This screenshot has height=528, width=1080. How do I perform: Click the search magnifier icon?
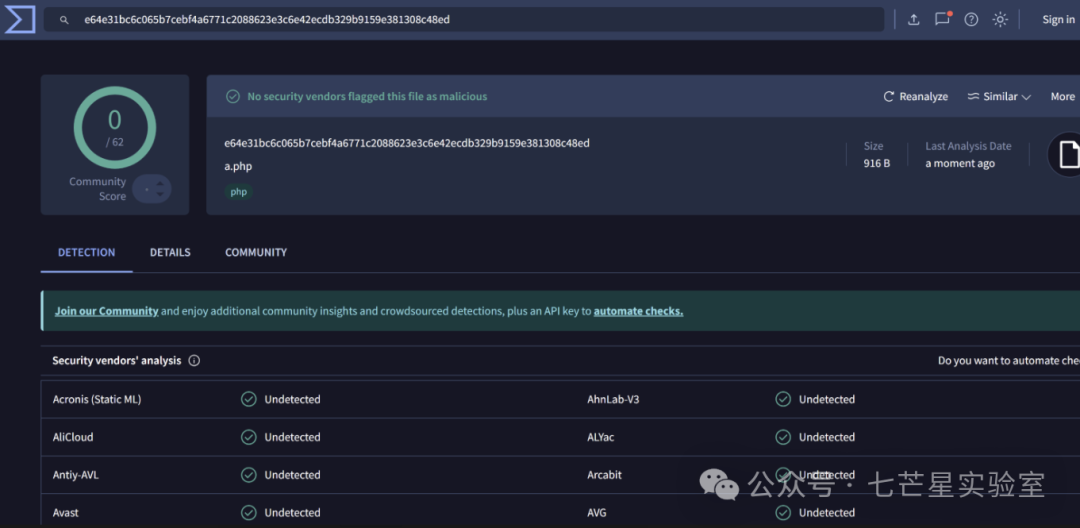[64, 20]
